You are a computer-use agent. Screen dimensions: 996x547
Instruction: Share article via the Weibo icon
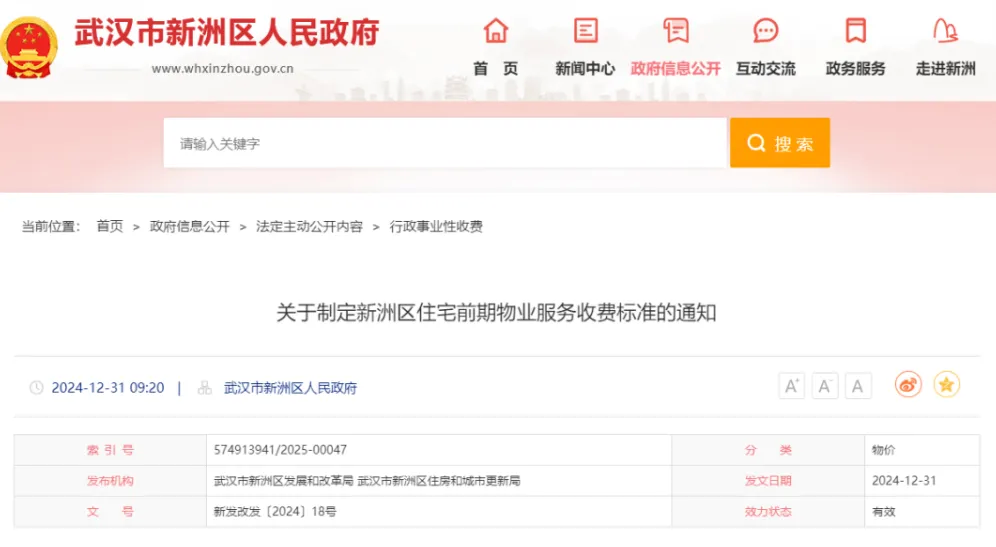click(x=908, y=384)
